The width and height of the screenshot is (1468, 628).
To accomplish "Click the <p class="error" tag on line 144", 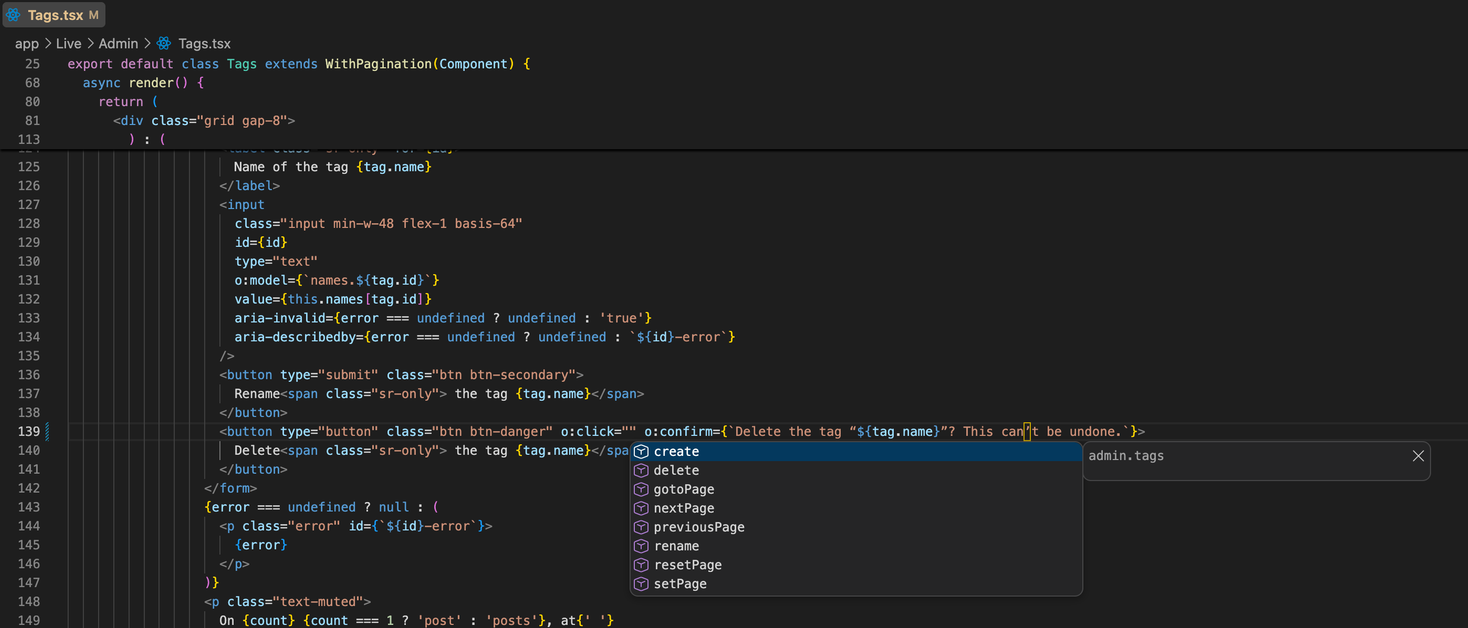I will (356, 528).
